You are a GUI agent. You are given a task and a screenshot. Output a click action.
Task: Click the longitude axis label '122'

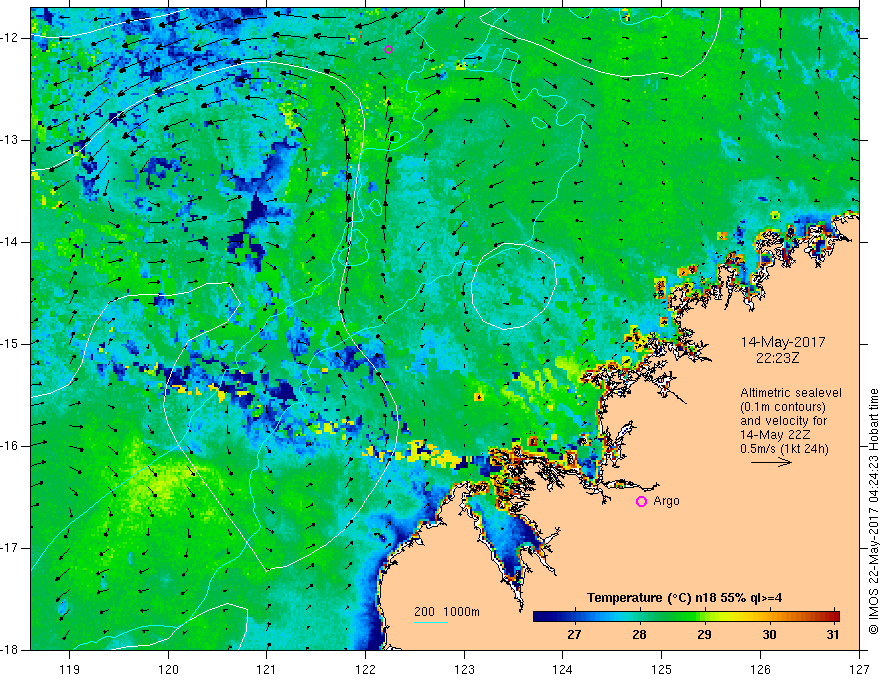coord(365,669)
